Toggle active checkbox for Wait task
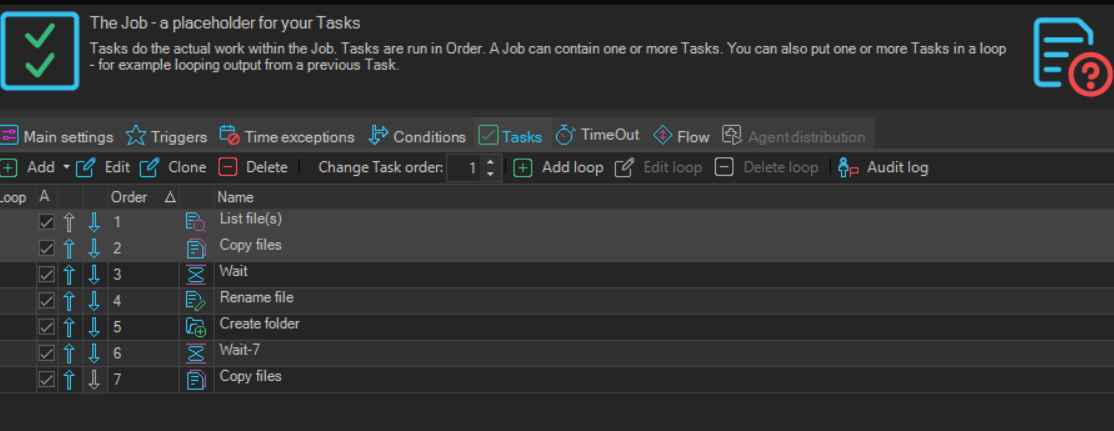 coord(46,275)
